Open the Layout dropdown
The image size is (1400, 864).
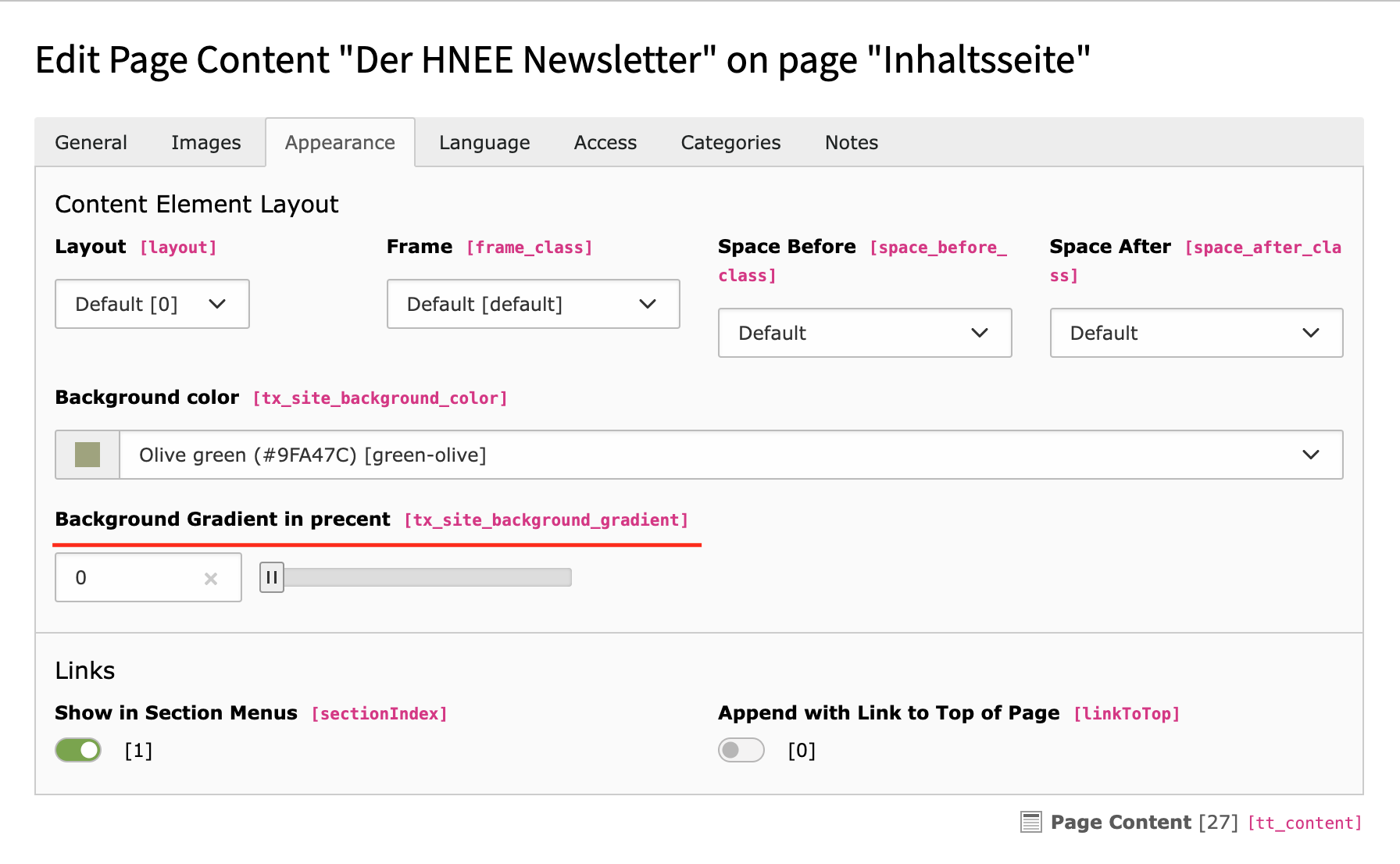(x=152, y=304)
